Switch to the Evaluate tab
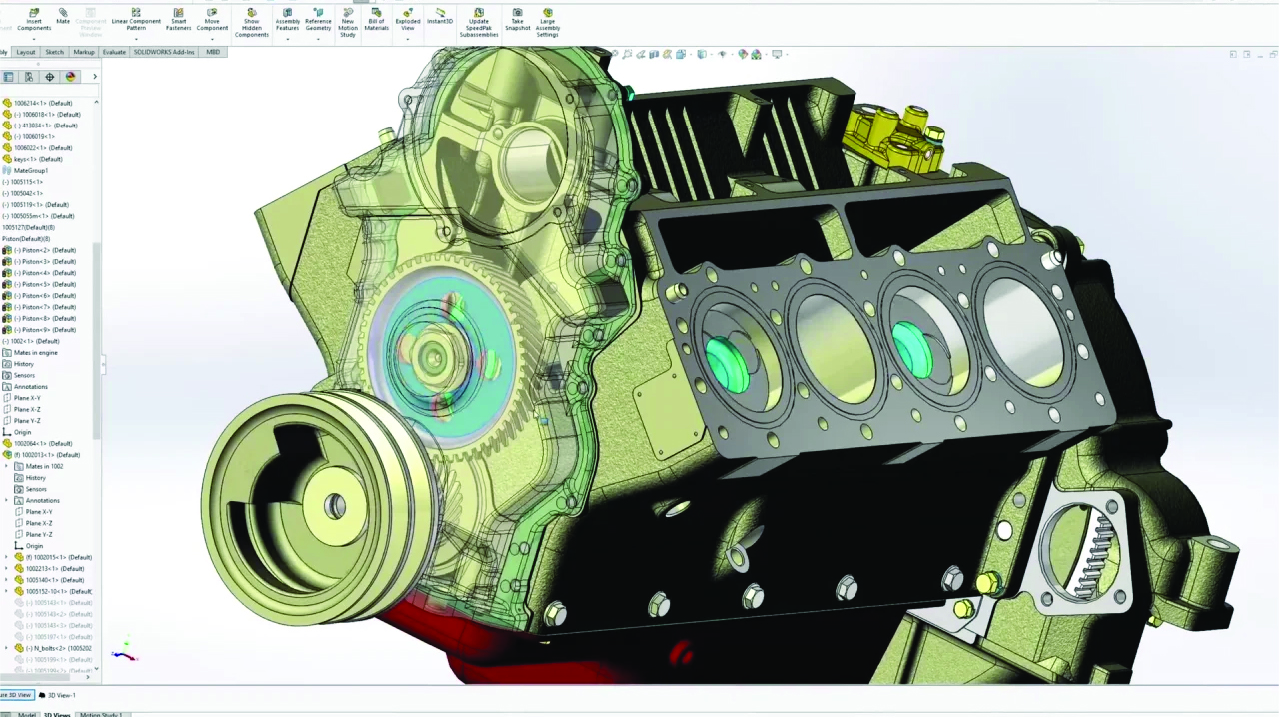The width and height of the screenshot is (1280, 718). (x=114, y=51)
